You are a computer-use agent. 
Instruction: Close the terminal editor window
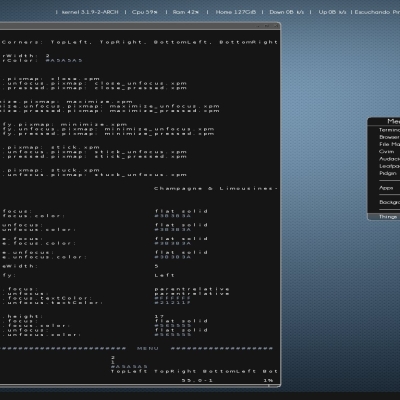pos(276,26)
